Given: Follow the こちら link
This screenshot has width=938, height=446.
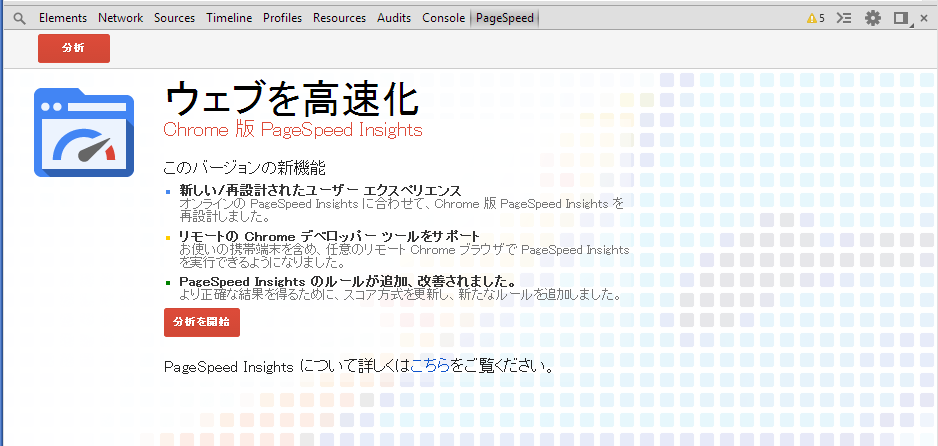Looking at the screenshot, I should (430, 366).
